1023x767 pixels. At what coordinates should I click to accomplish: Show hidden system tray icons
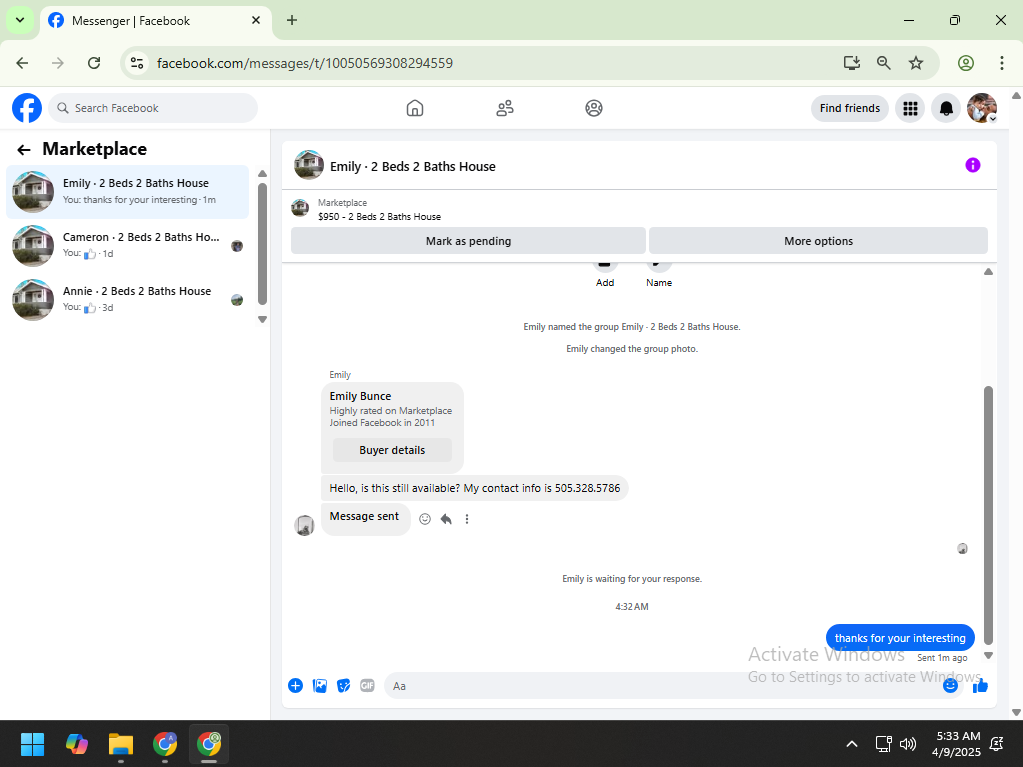pyautogui.click(x=851, y=744)
